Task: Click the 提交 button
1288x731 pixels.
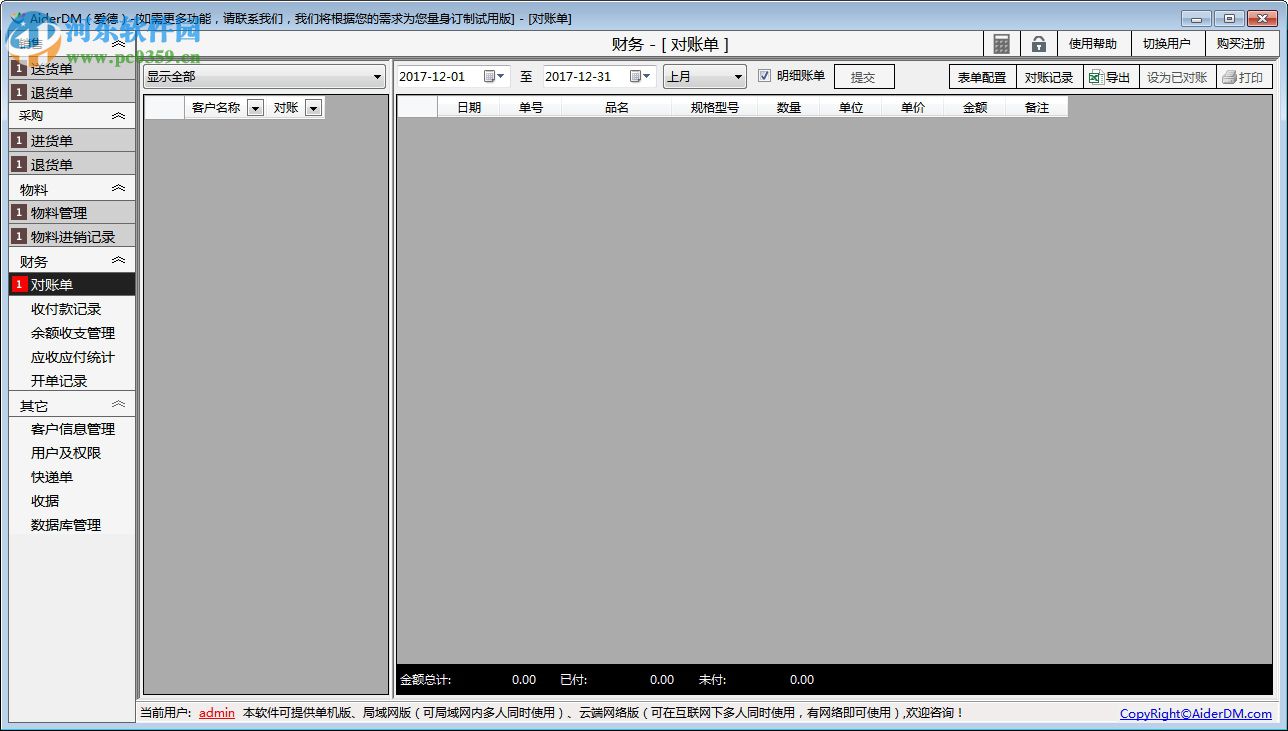Action: 864,77
